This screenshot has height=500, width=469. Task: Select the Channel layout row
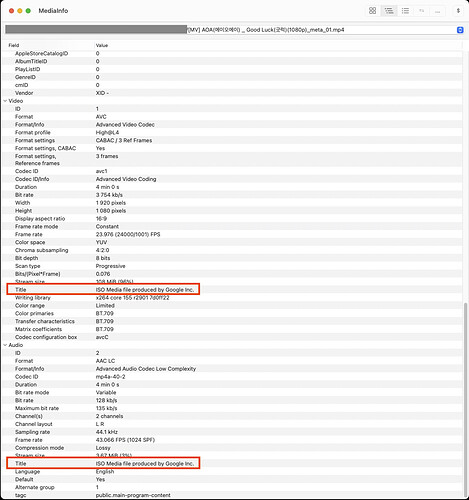232,424
